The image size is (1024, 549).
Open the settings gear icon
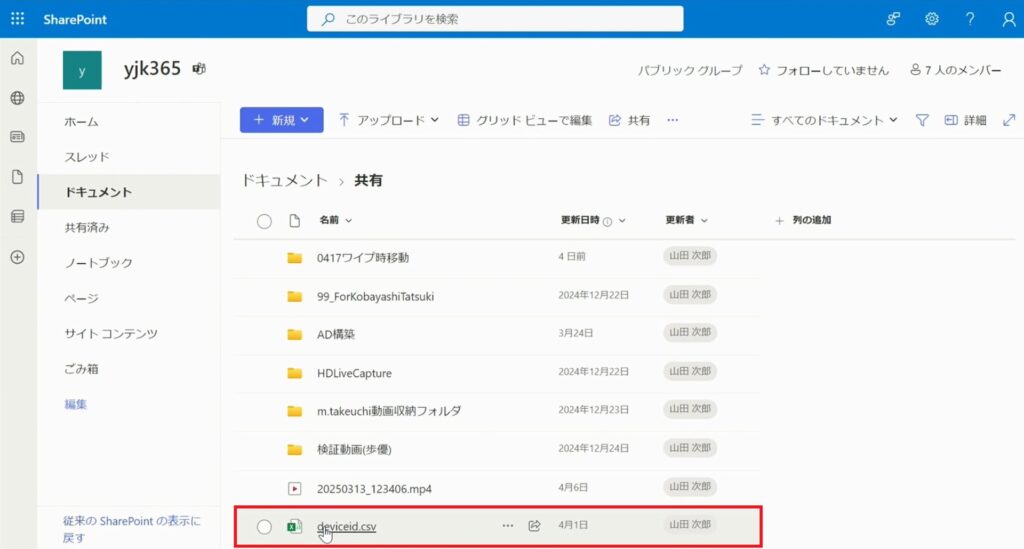click(x=931, y=19)
